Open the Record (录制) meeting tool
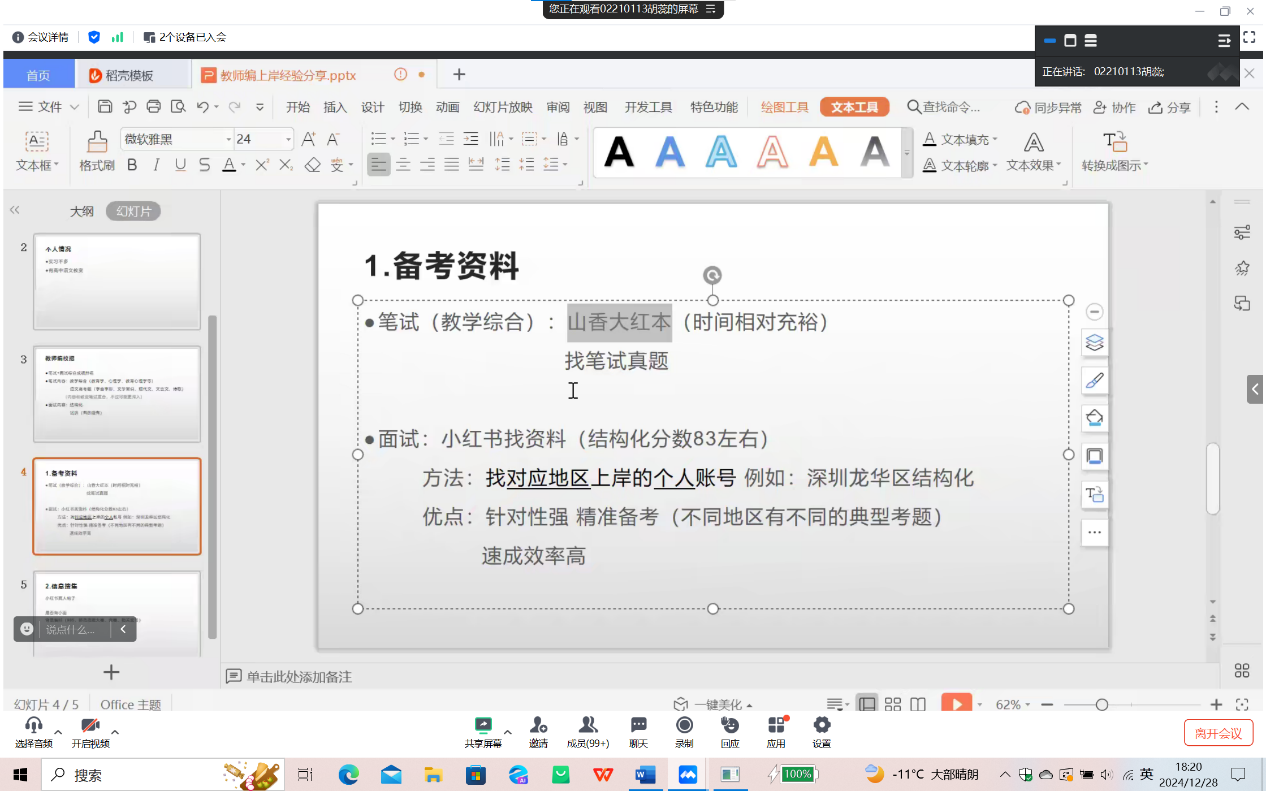The height and width of the screenshot is (791, 1266). click(x=684, y=731)
